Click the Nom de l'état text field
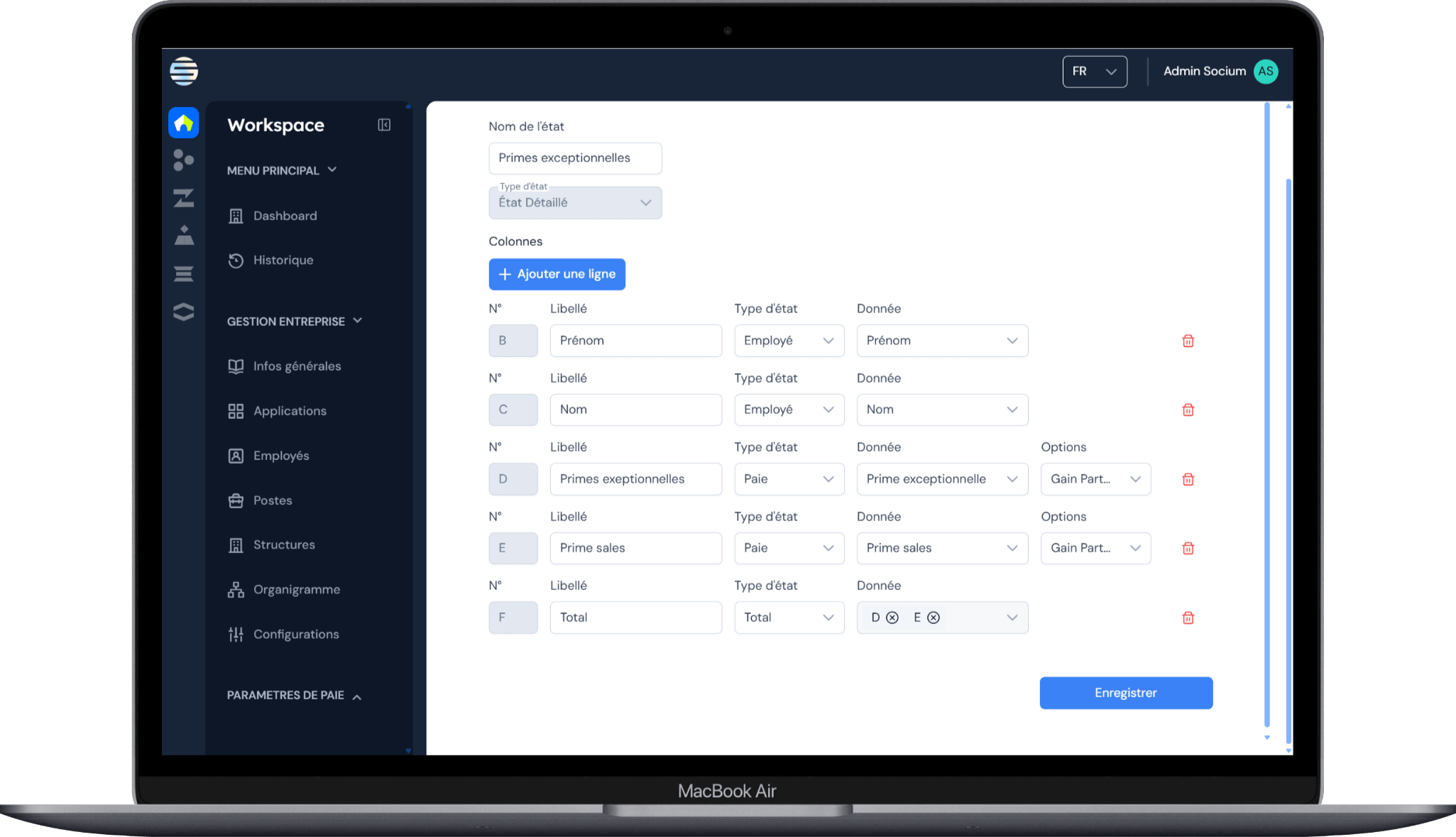The height and width of the screenshot is (837, 1456). [574, 158]
